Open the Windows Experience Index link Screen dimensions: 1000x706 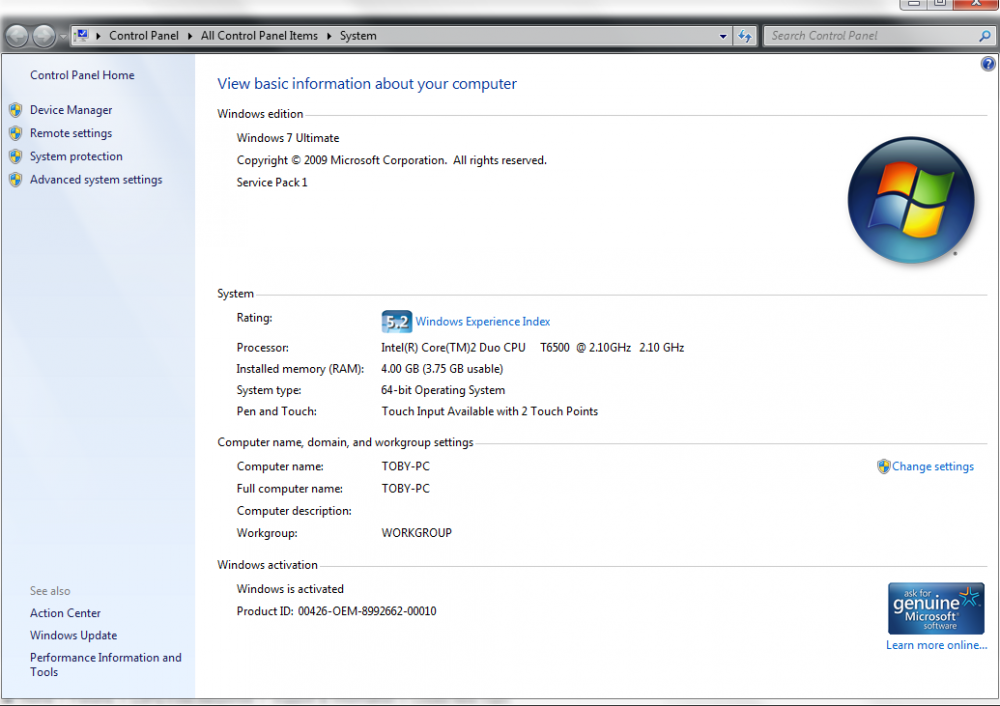pos(482,321)
